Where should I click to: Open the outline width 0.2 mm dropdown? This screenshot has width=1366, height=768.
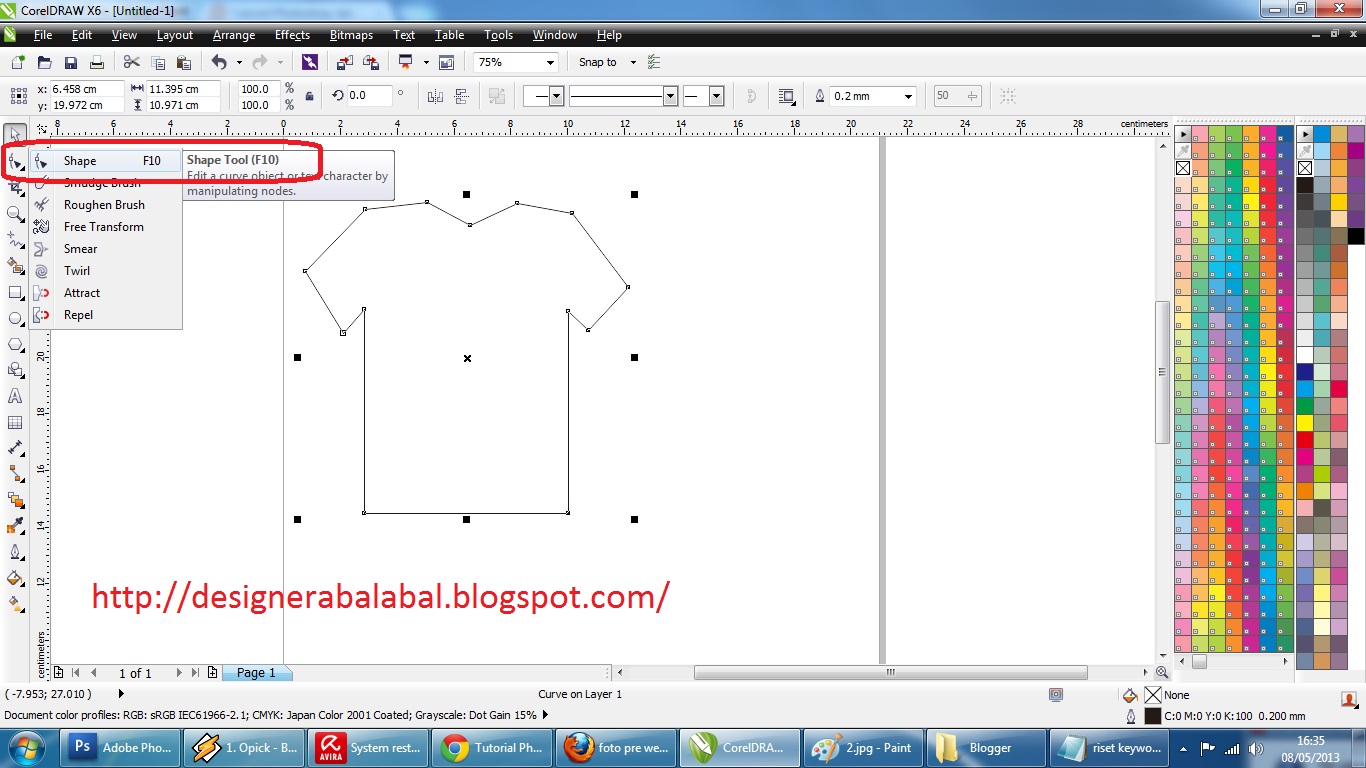pos(908,96)
